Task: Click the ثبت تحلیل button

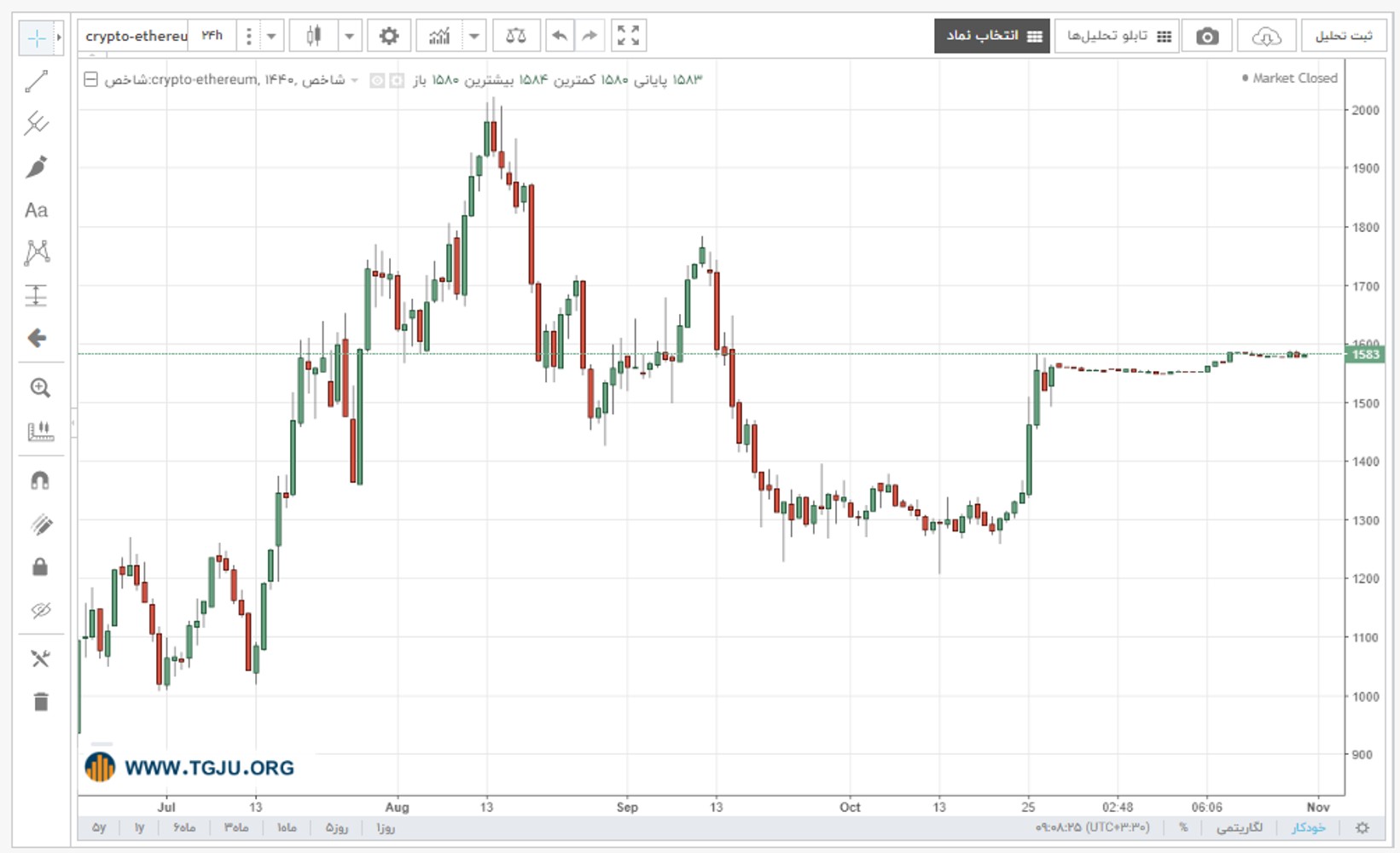Action: point(1344,36)
